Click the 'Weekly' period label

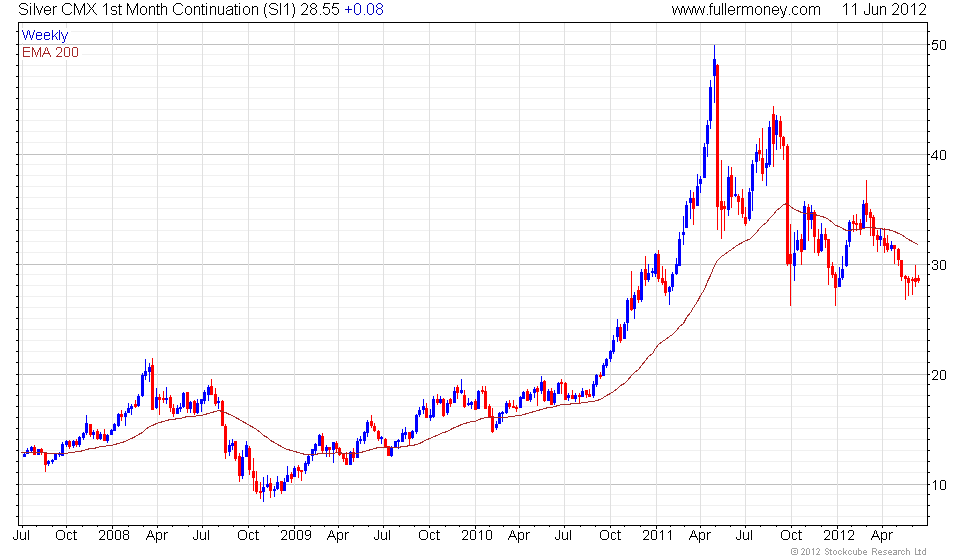click(45, 36)
